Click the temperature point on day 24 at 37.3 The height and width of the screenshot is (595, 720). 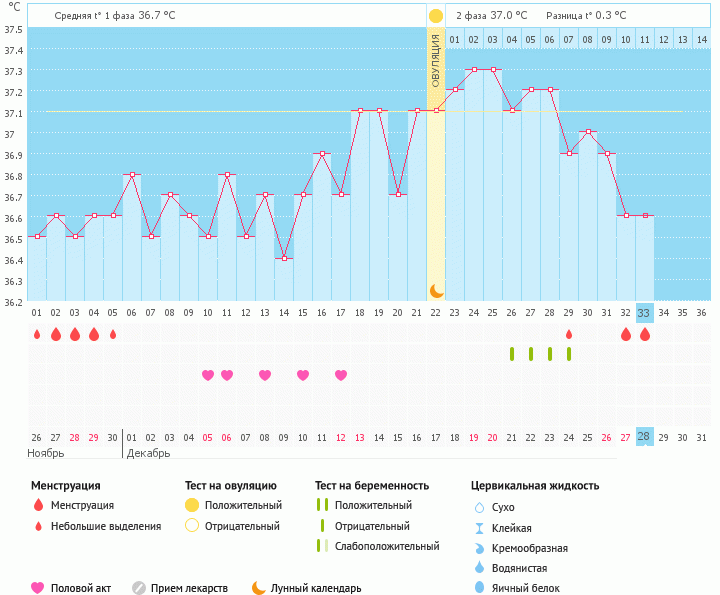(474, 70)
